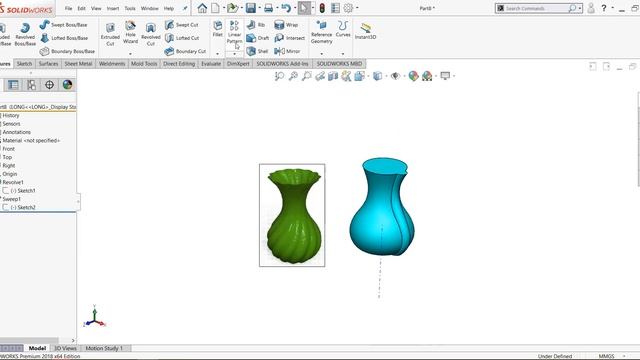This screenshot has width=640, height=360.
Task: Expand the Curves dropdown arrow
Action: [x=343, y=54]
